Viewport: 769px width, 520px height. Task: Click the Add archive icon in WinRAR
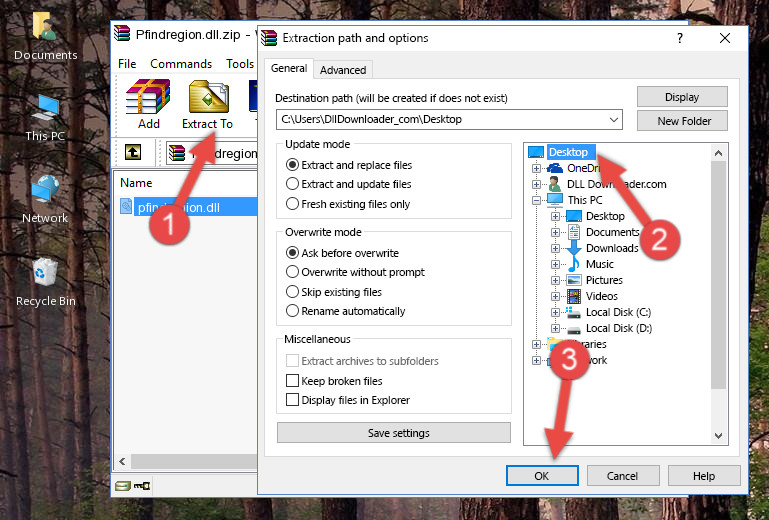click(148, 97)
